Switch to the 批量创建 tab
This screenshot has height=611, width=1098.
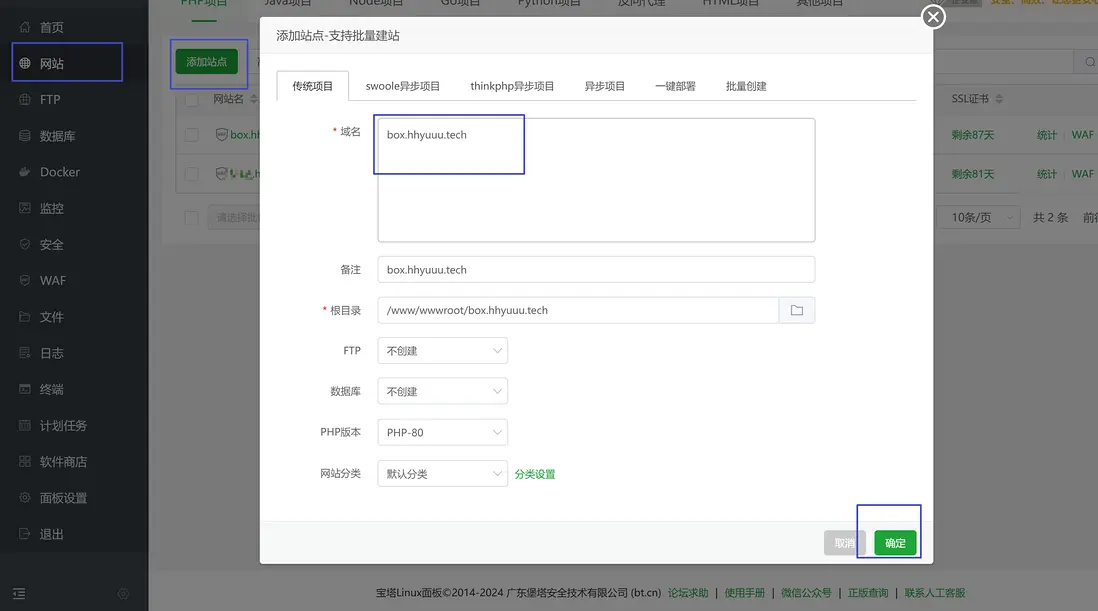click(x=746, y=86)
